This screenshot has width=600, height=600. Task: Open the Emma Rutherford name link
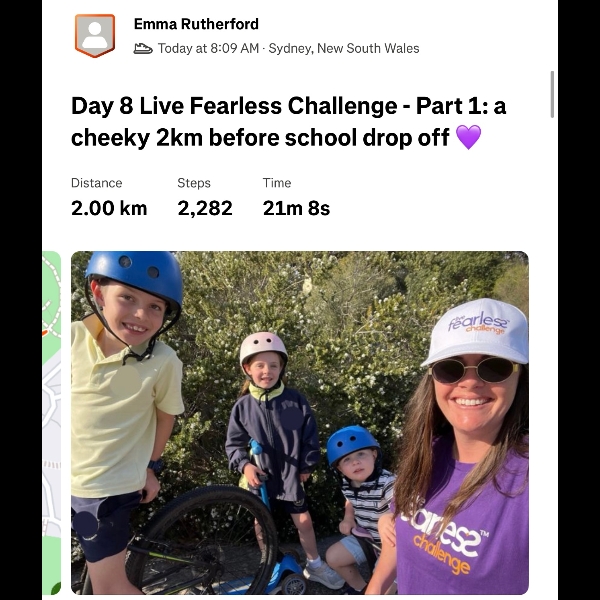coord(196,24)
